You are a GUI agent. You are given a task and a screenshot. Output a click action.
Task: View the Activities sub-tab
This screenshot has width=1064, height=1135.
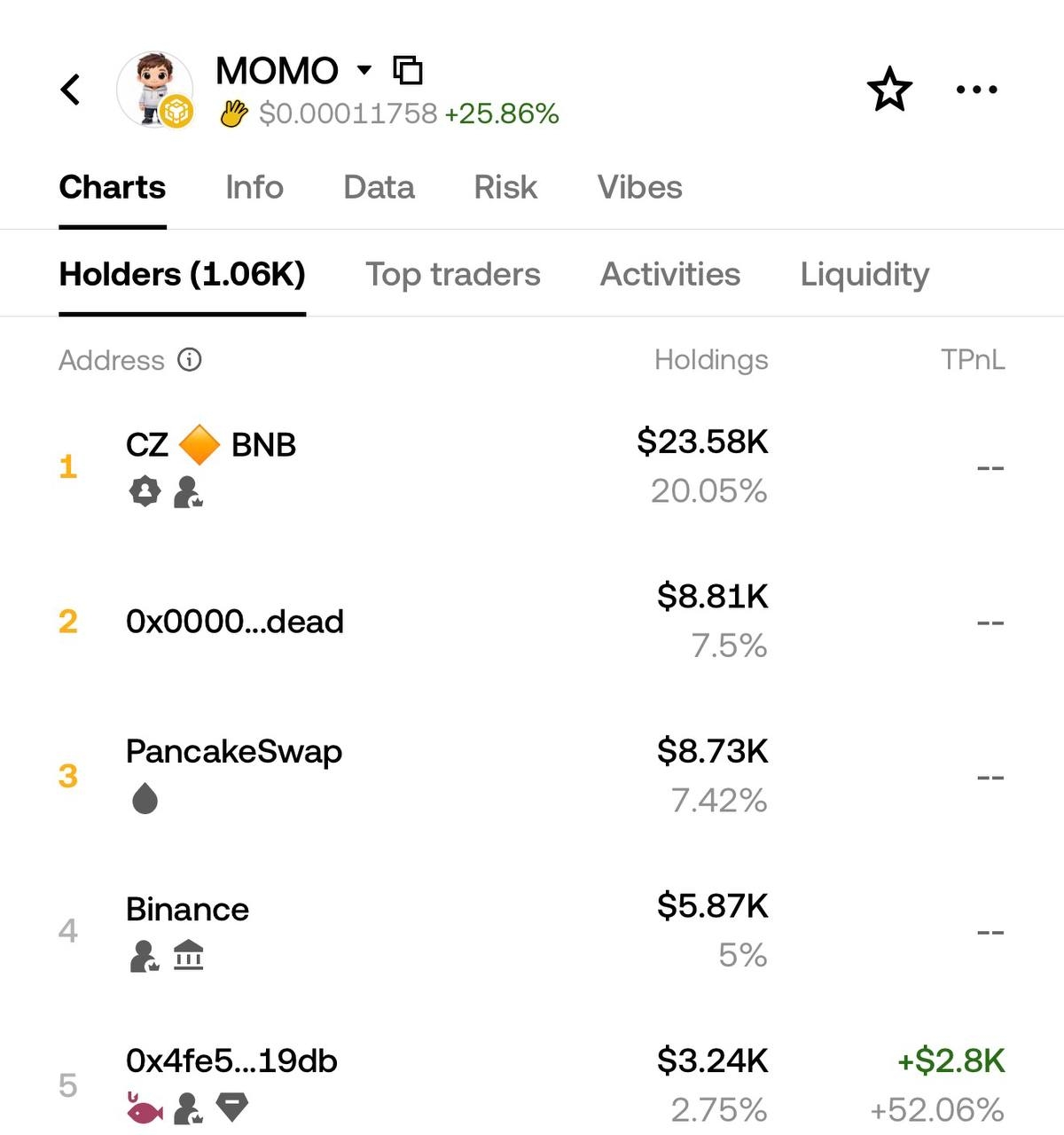(669, 274)
